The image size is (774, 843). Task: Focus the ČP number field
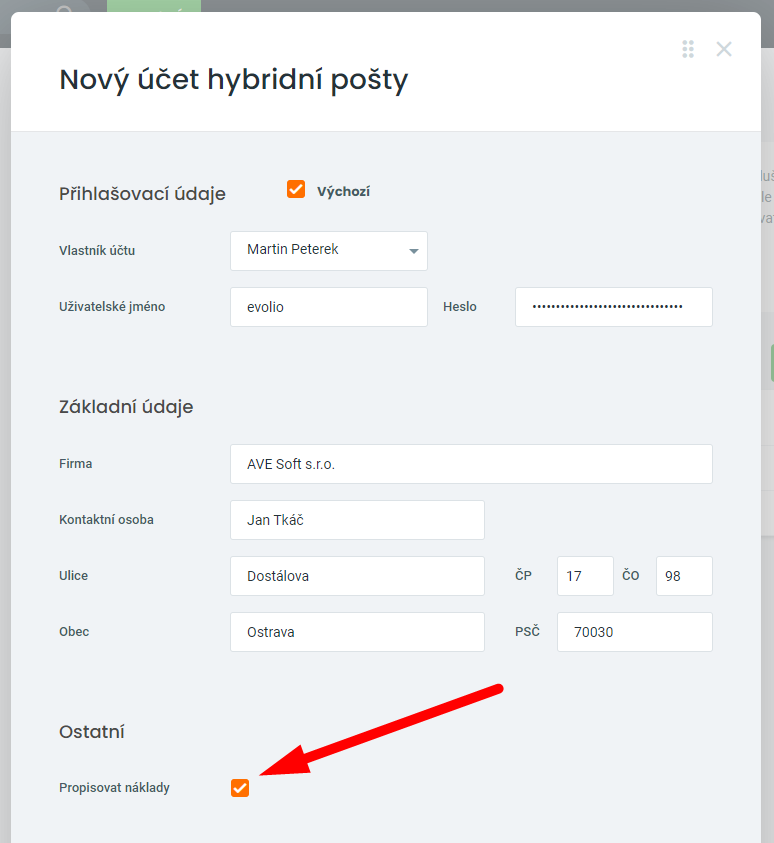(585, 576)
